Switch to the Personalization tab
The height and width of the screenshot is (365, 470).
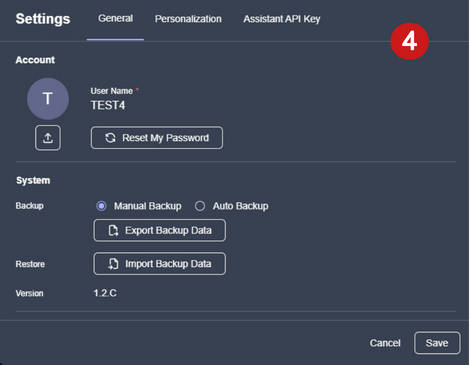pyautogui.click(x=188, y=19)
